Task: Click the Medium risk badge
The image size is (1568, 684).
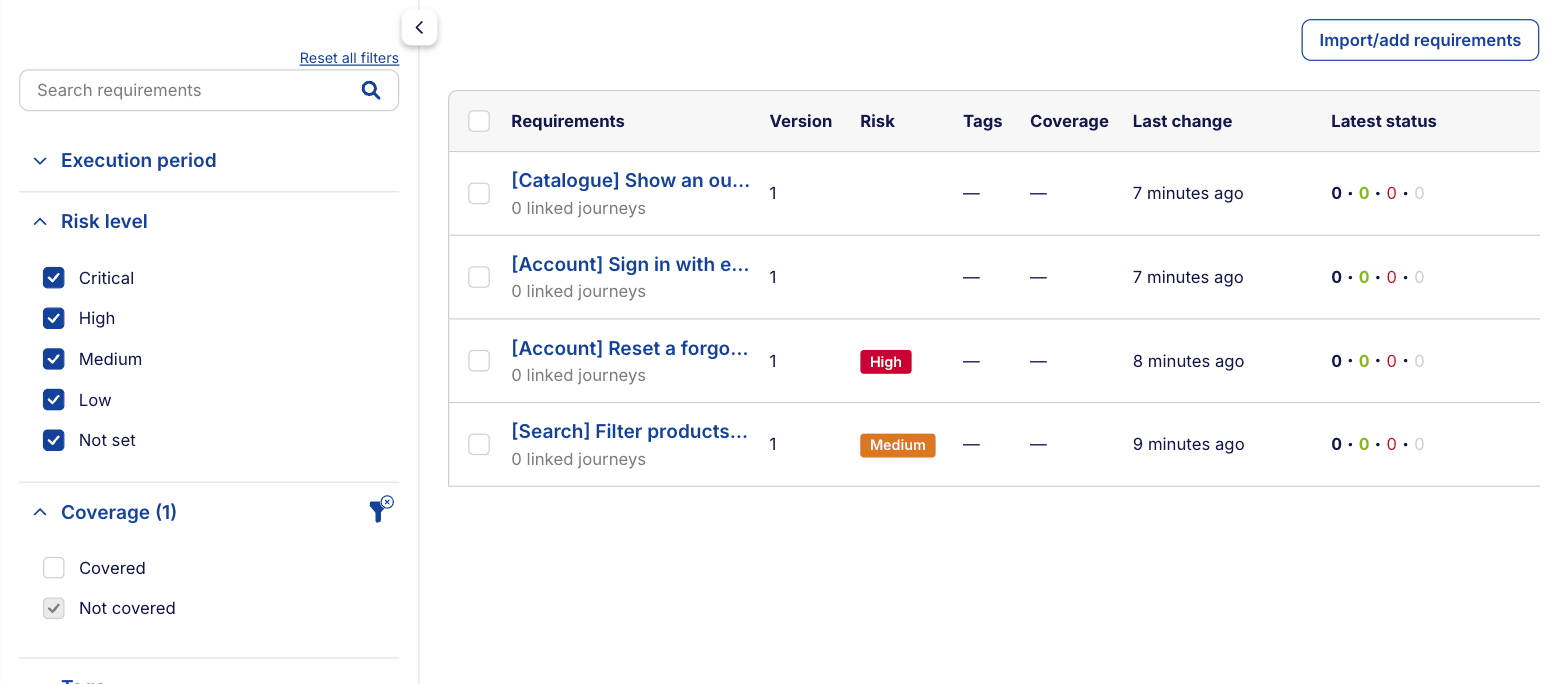Action: (898, 445)
